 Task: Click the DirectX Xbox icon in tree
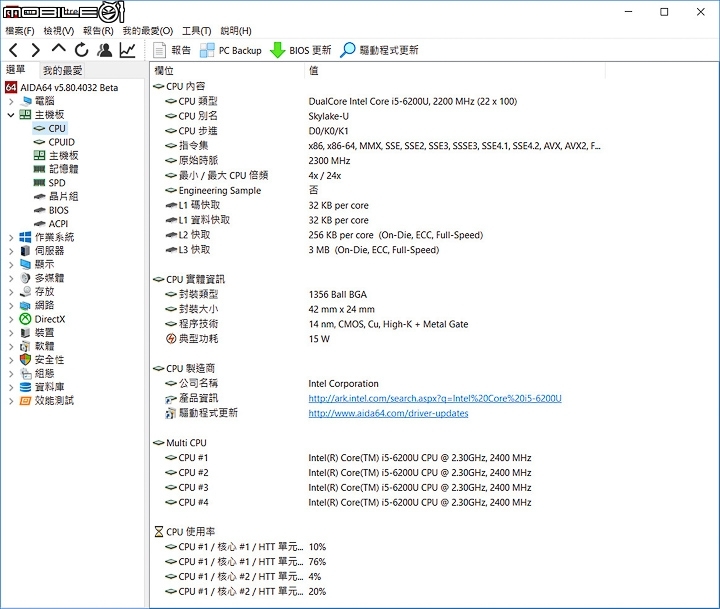(x=25, y=319)
